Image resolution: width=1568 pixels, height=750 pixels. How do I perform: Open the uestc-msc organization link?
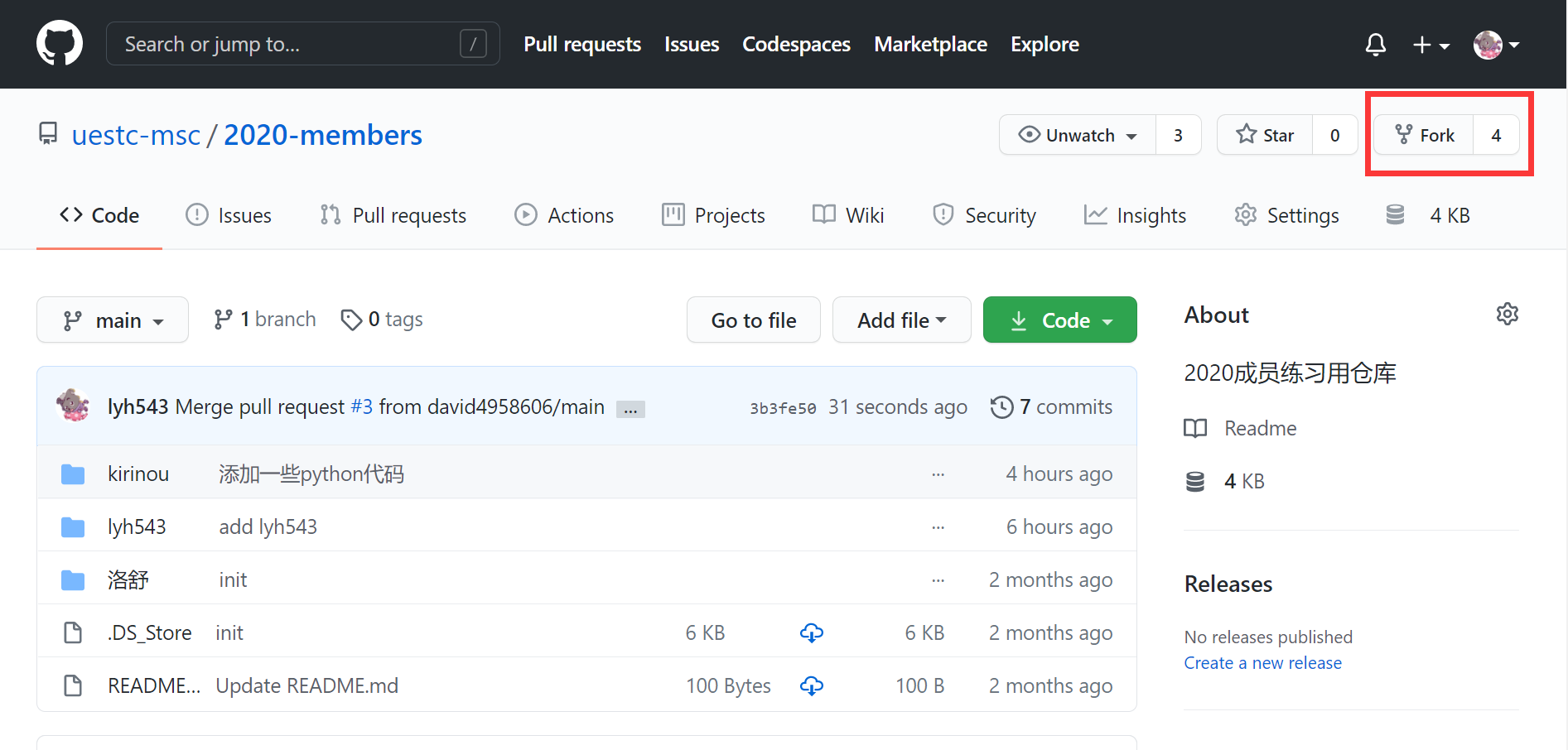click(x=136, y=135)
